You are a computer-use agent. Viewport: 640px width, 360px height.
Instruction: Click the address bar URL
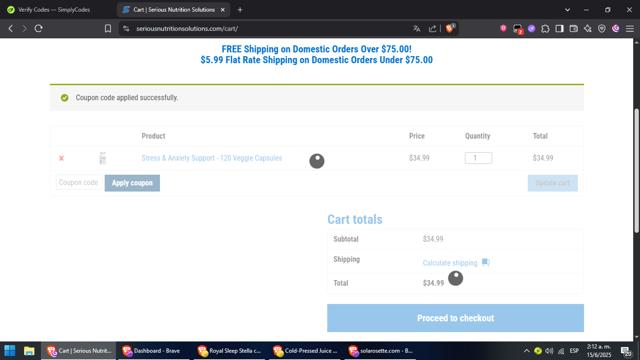coord(187,29)
